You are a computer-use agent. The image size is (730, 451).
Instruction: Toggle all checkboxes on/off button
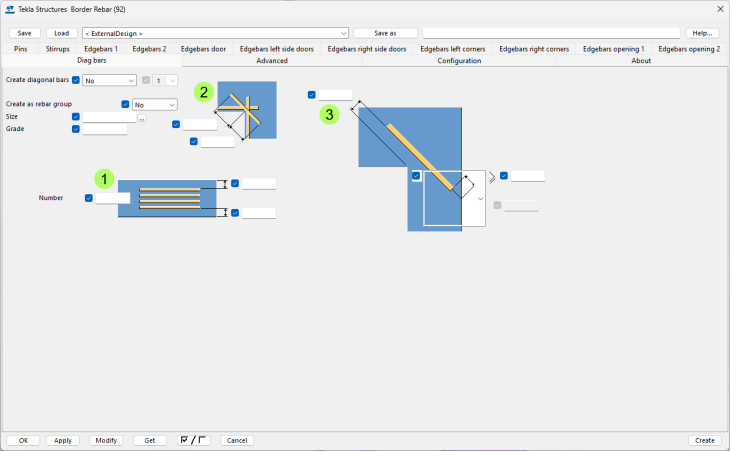point(194,440)
